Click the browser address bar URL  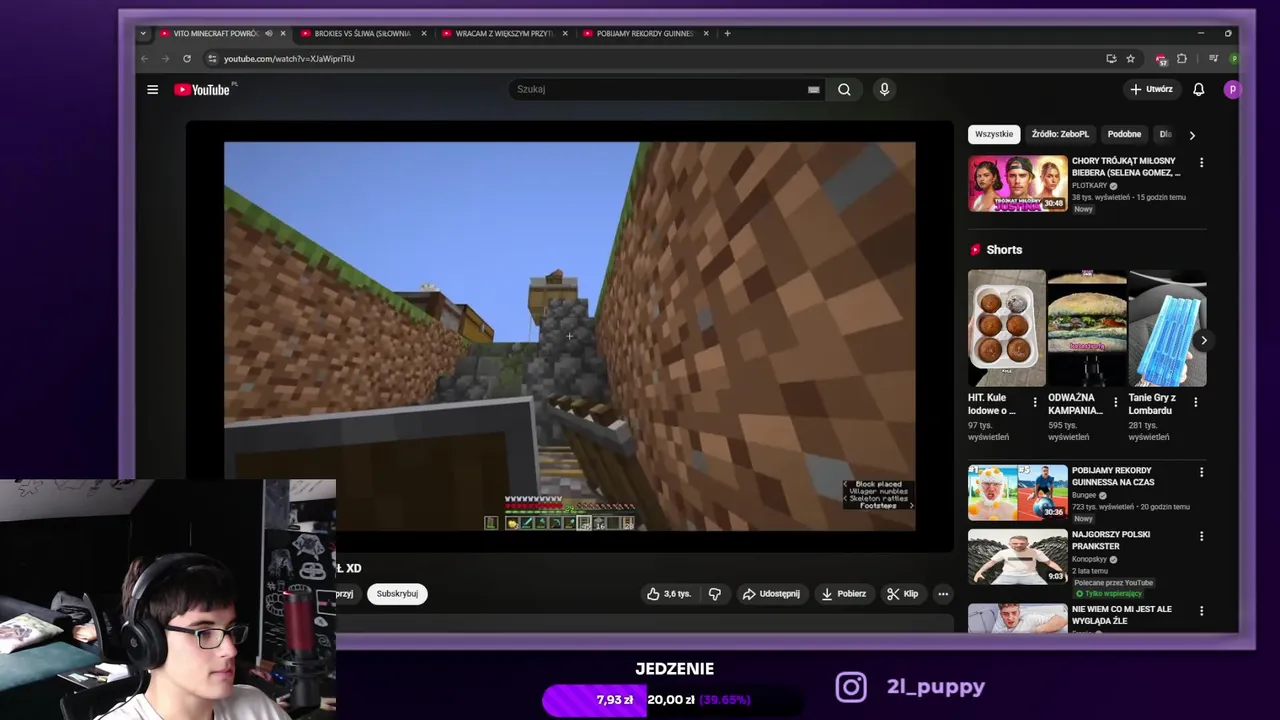289,58
